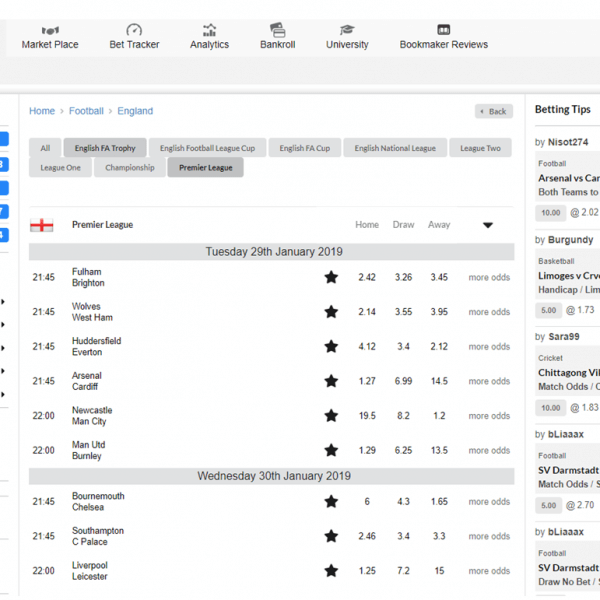This screenshot has width=600, height=600.
Task: Click draw odds 7.2 for Liverpool match
Action: (403, 571)
